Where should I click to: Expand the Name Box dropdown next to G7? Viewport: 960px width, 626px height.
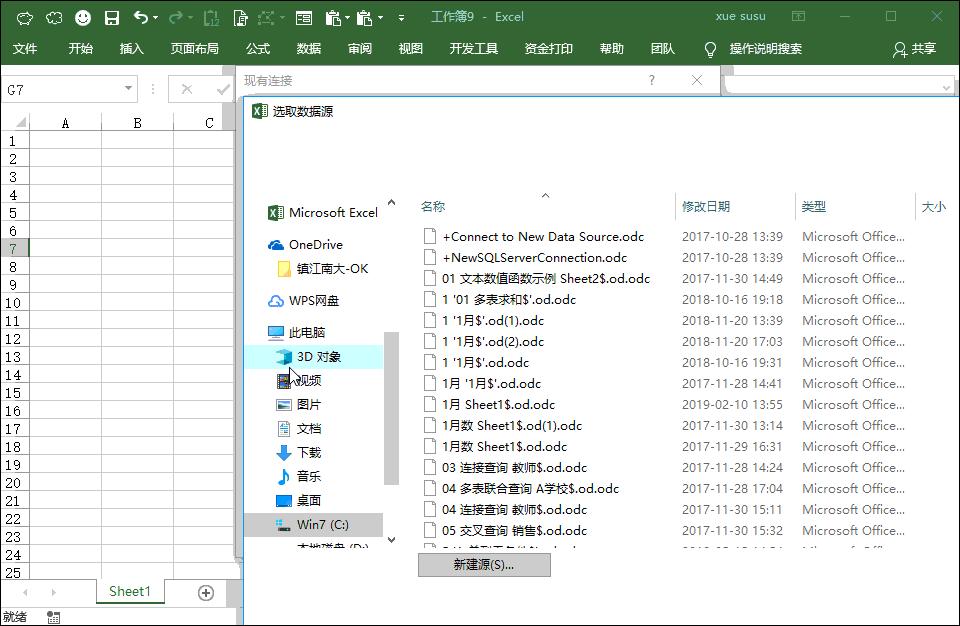(x=128, y=89)
